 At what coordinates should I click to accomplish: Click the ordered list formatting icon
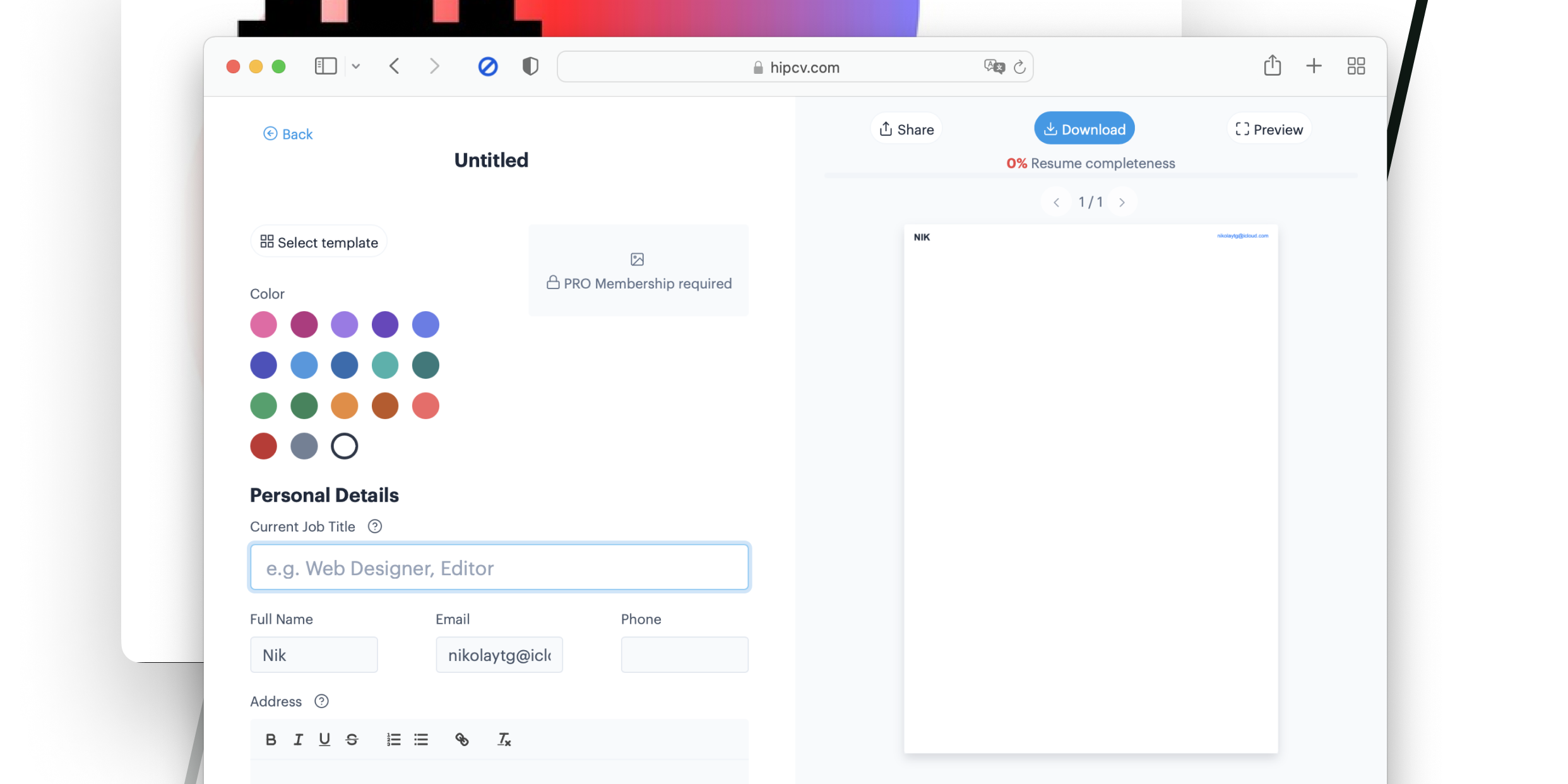pos(393,740)
